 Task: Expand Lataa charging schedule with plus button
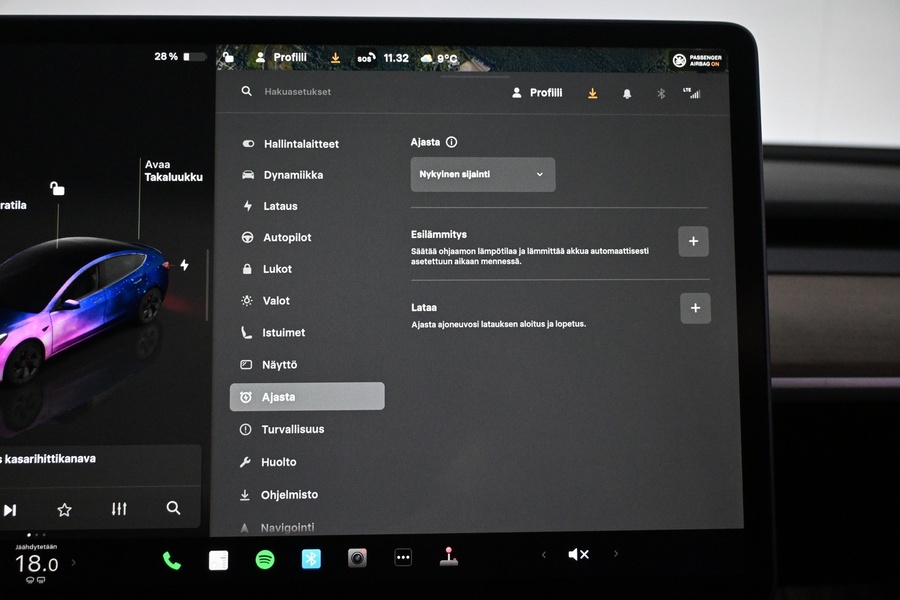tap(695, 308)
